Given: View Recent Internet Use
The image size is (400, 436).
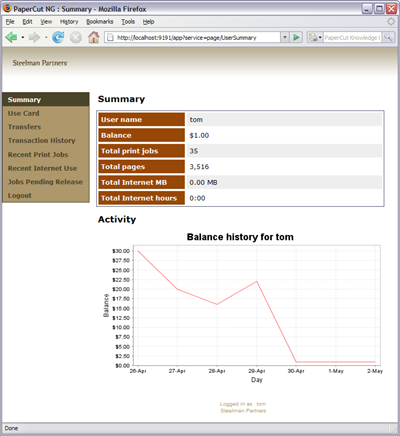Looking at the screenshot, I should click(x=42, y=168).
